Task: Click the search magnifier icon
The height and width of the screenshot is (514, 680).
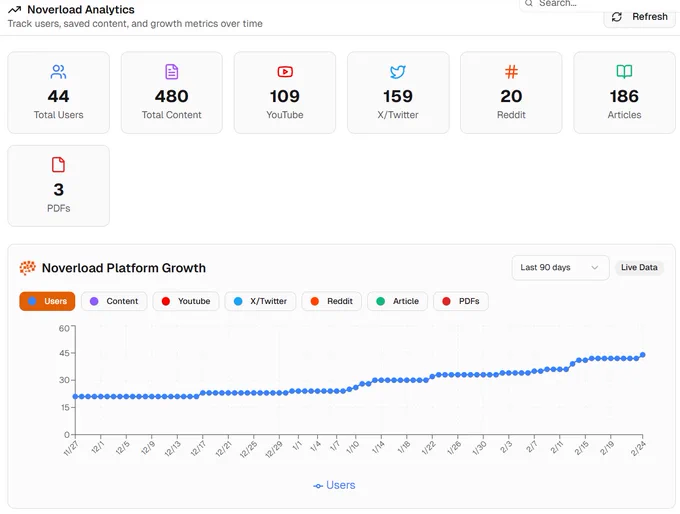Action: pyautogui.click(x=529, y=3)
